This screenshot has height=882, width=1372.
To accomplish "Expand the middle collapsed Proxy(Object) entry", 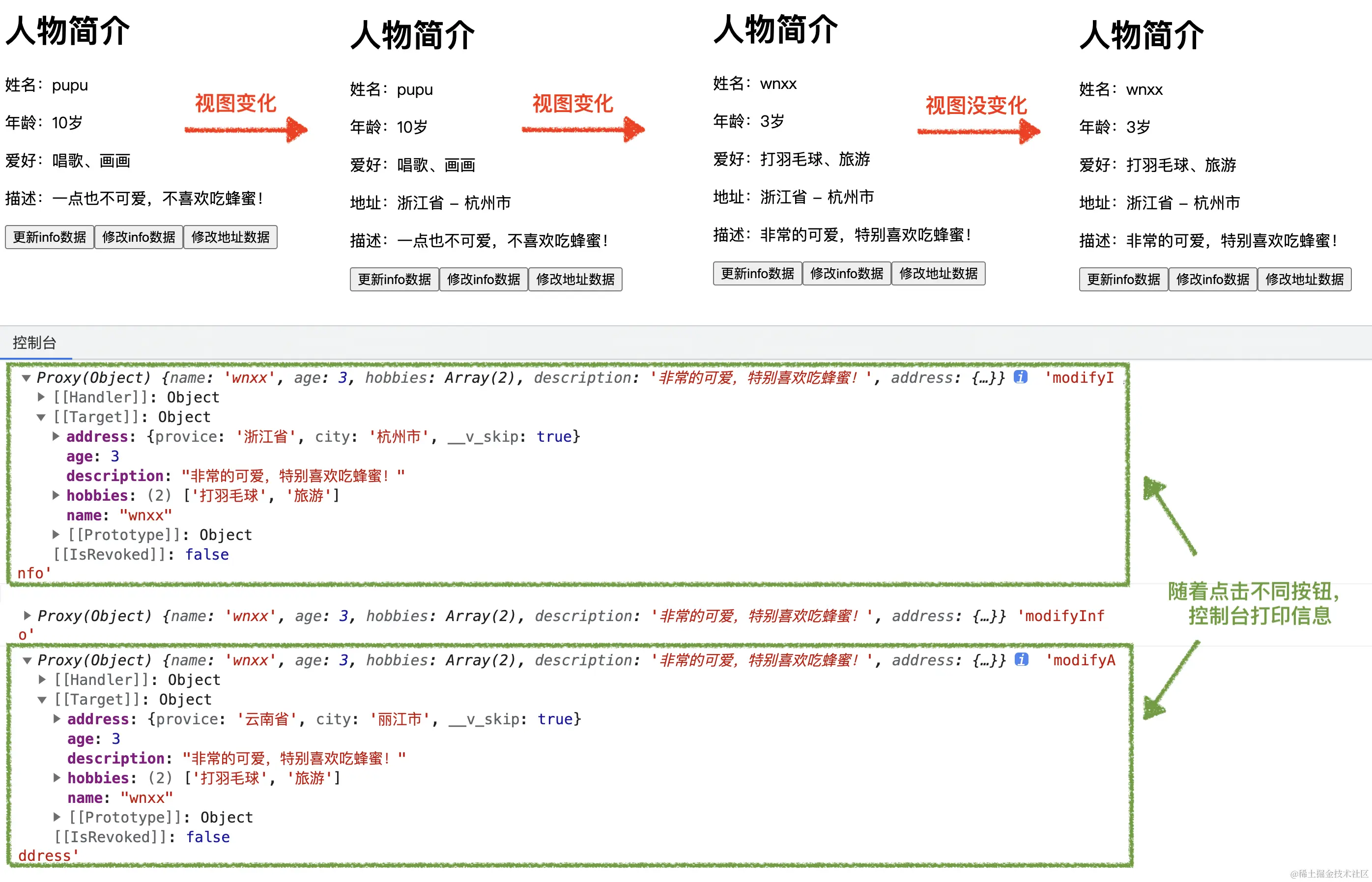I will point(27,616).
